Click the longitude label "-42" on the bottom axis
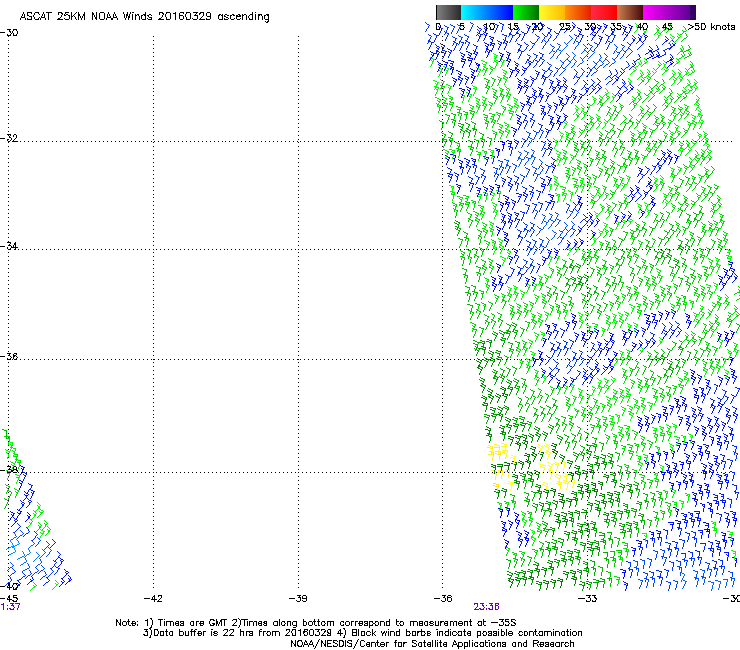 click(153, 599)
